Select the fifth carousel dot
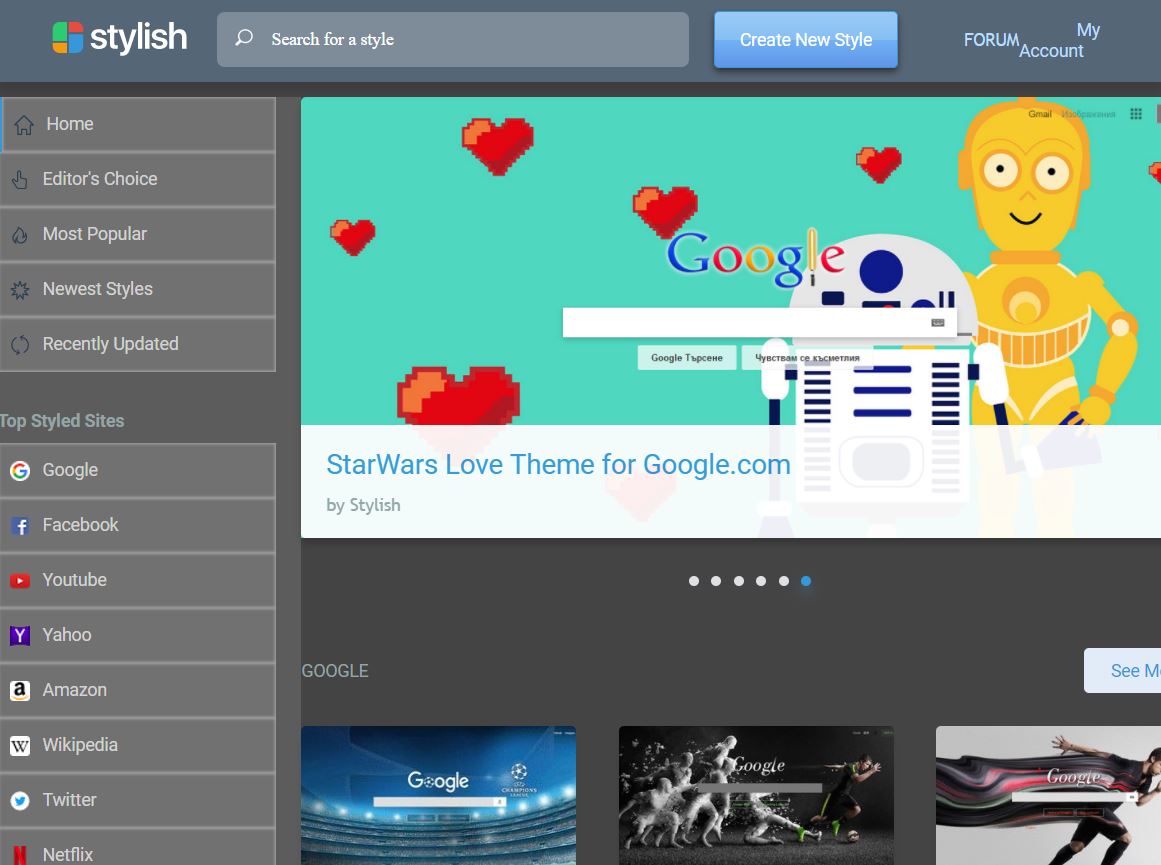 click(784, 581)
